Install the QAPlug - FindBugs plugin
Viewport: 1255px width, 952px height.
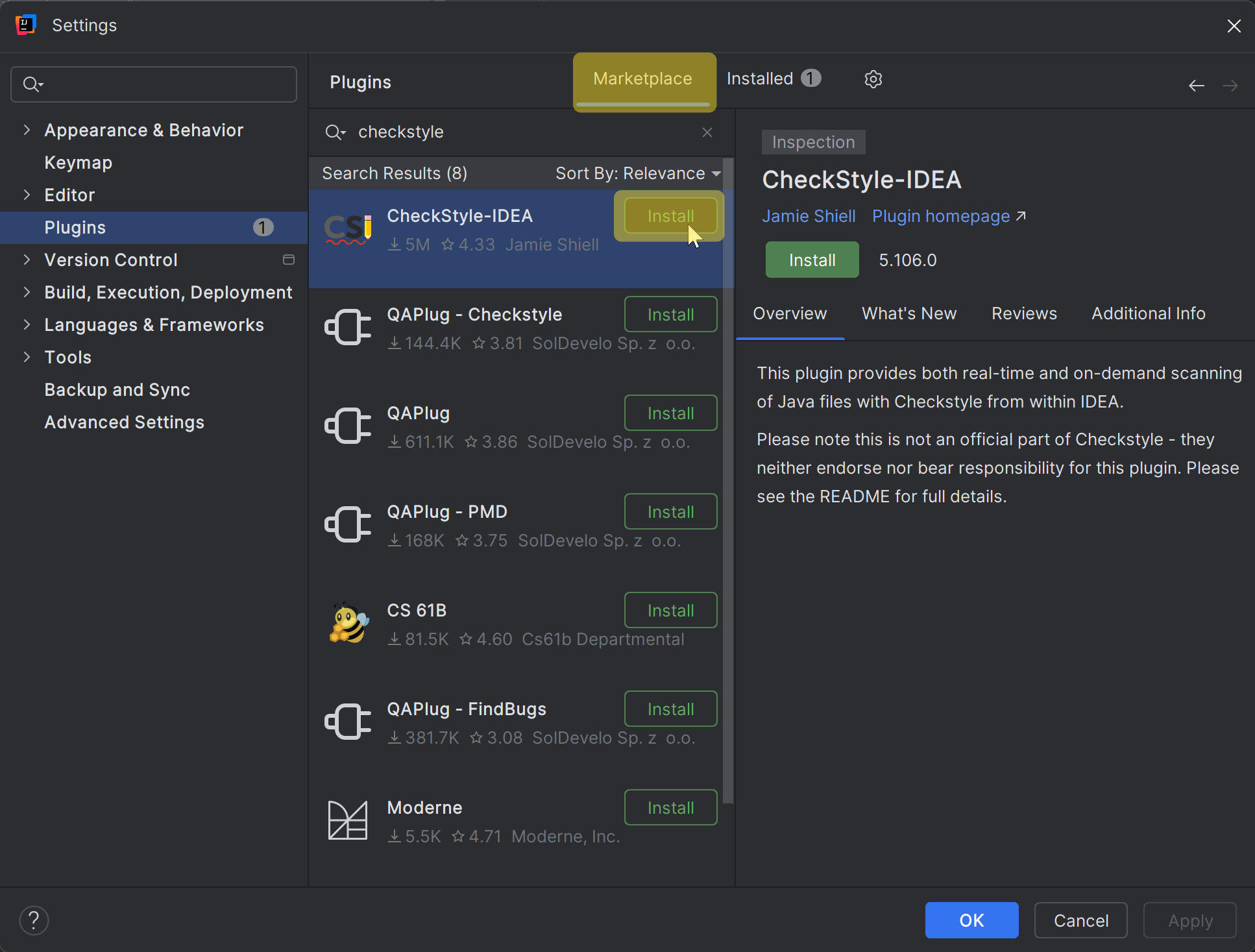tap(670, 709)
